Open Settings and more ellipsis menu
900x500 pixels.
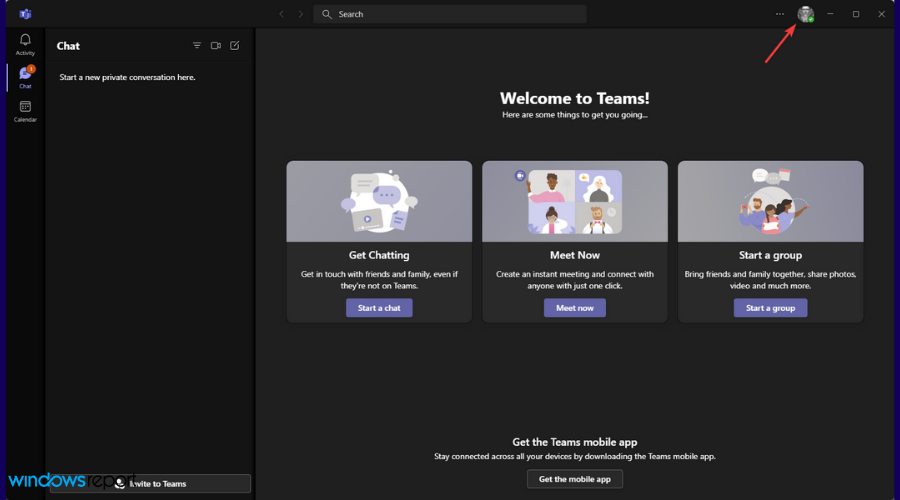pyautogui.click(x=779, y=14)
